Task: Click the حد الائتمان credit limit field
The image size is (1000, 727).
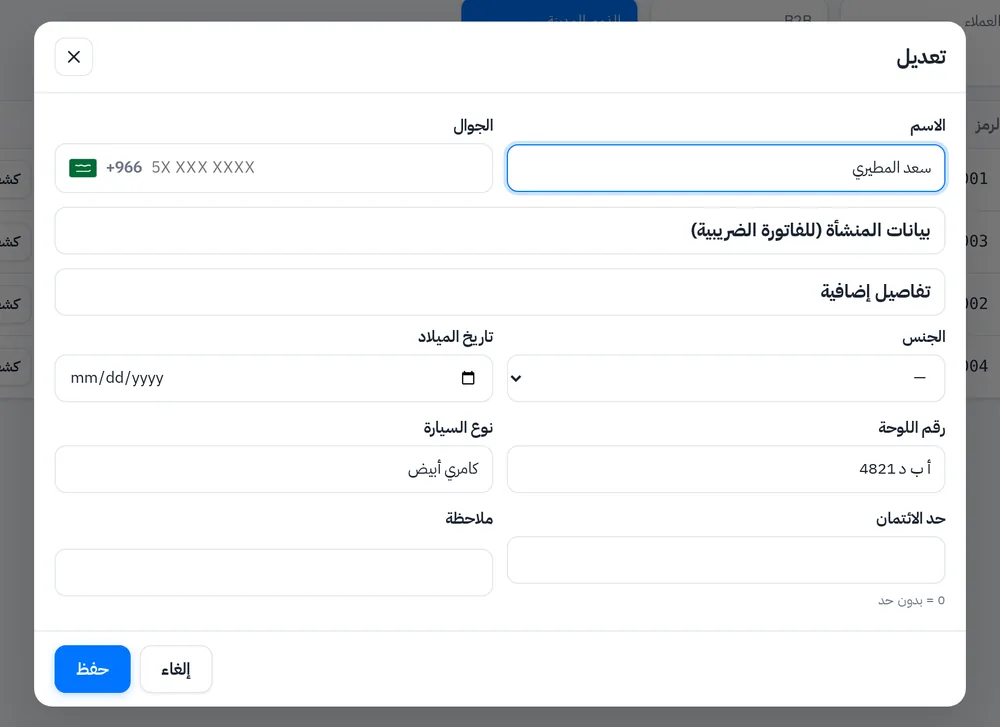Action: [726, 560]
